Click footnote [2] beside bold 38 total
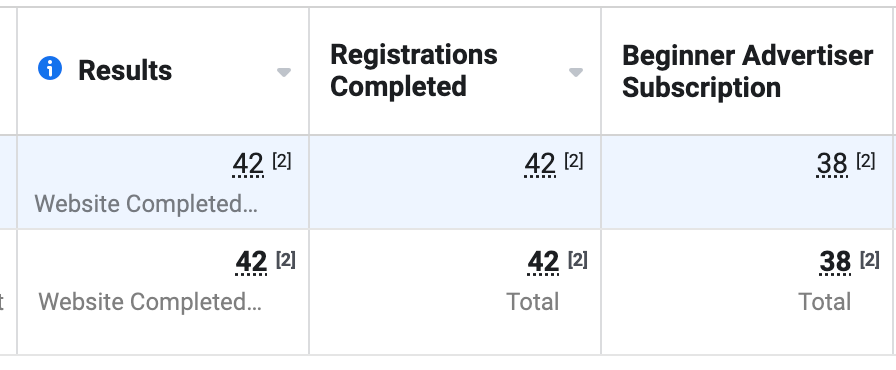The width and height of the screenshot is (896, 370). (x=870, y=260)
